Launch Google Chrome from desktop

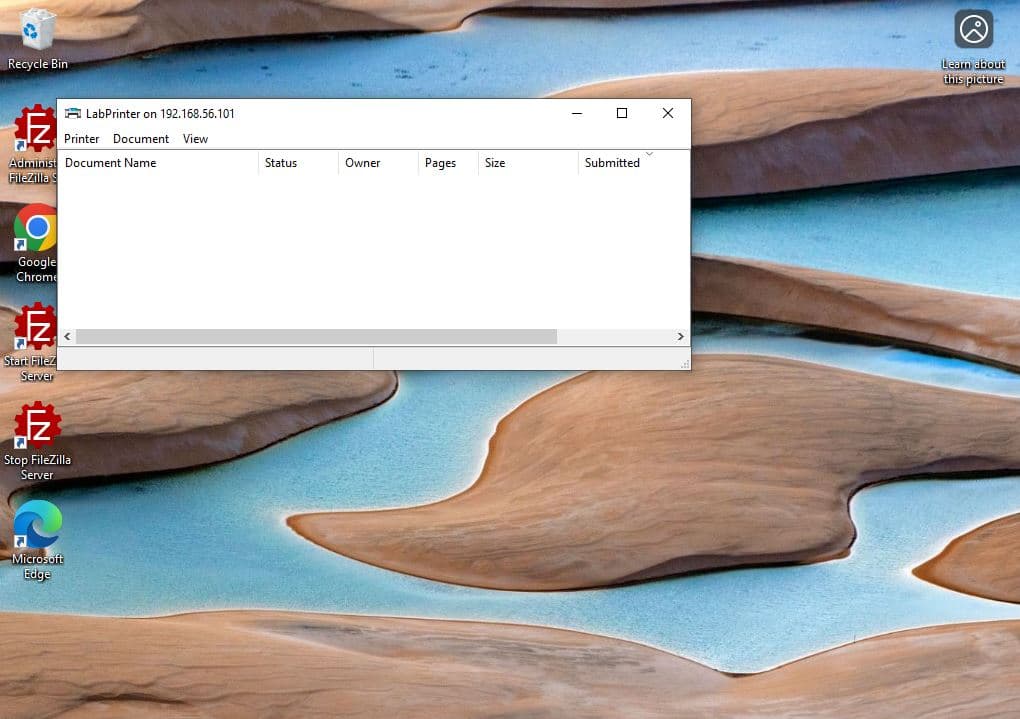(x=36, y=229)
